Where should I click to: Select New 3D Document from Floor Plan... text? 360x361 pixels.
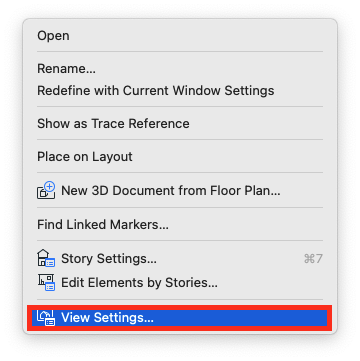171,191
